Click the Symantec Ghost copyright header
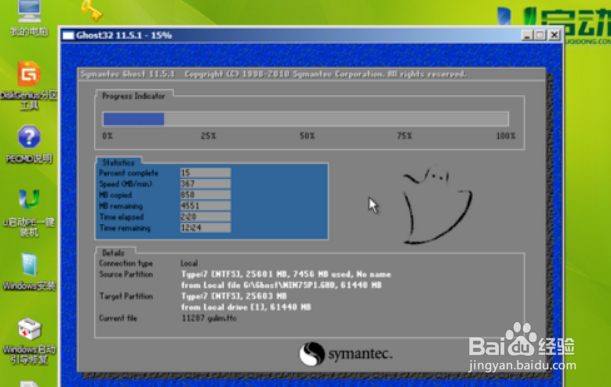This screenshot has width=611, height=387. (273, 74)
